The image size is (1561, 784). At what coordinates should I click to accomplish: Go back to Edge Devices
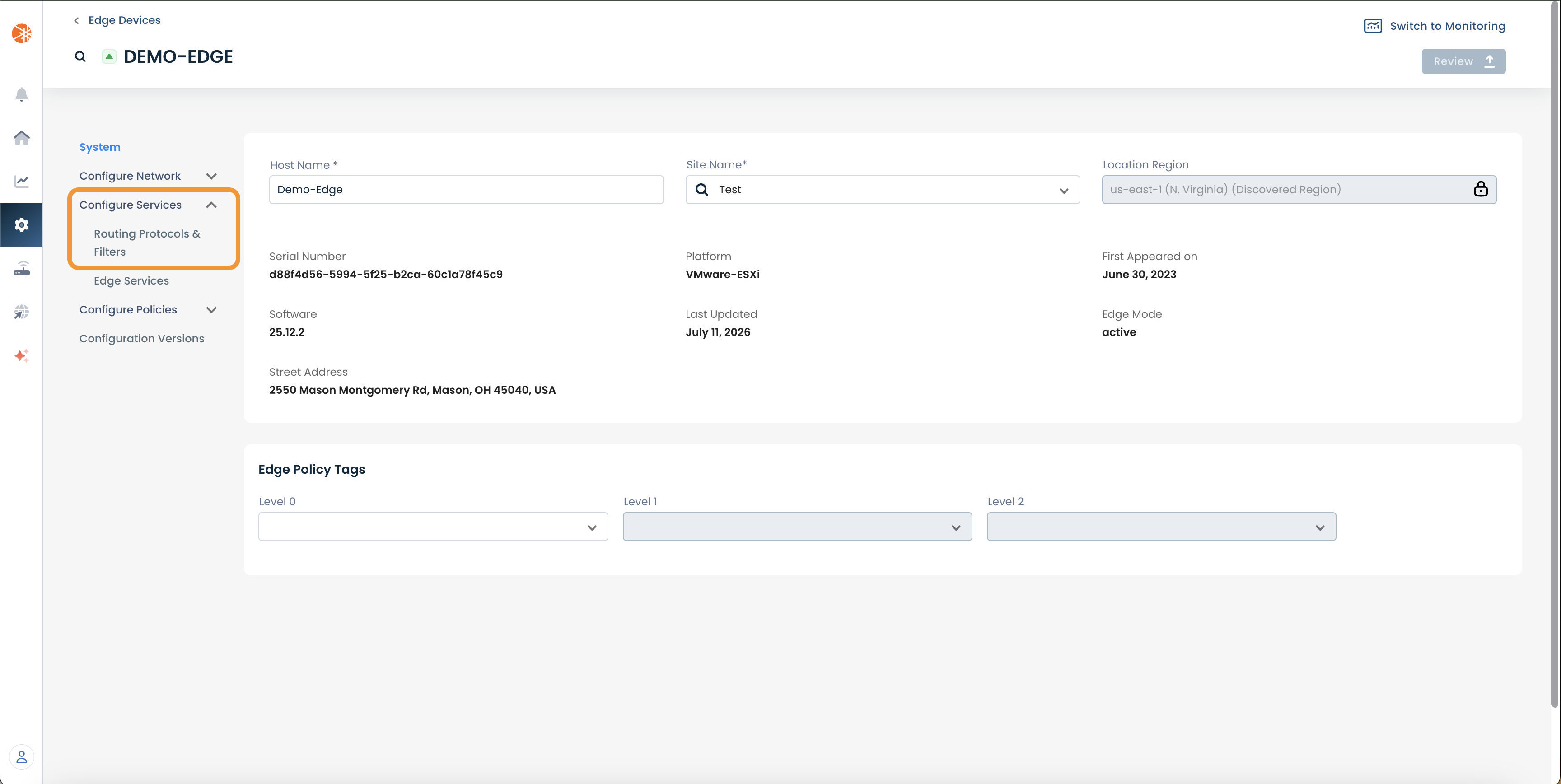point(124,20)
